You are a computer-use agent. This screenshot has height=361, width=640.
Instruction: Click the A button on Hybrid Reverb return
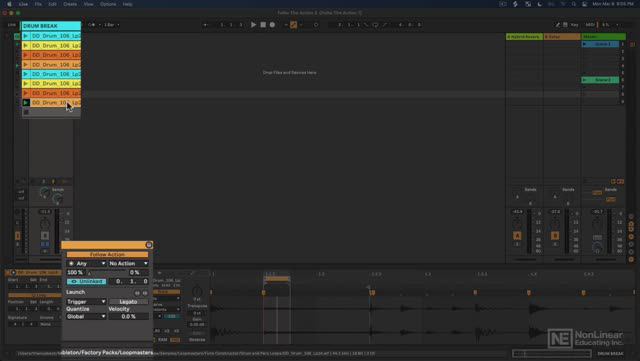pyautogui.click(x=517, y=236)
